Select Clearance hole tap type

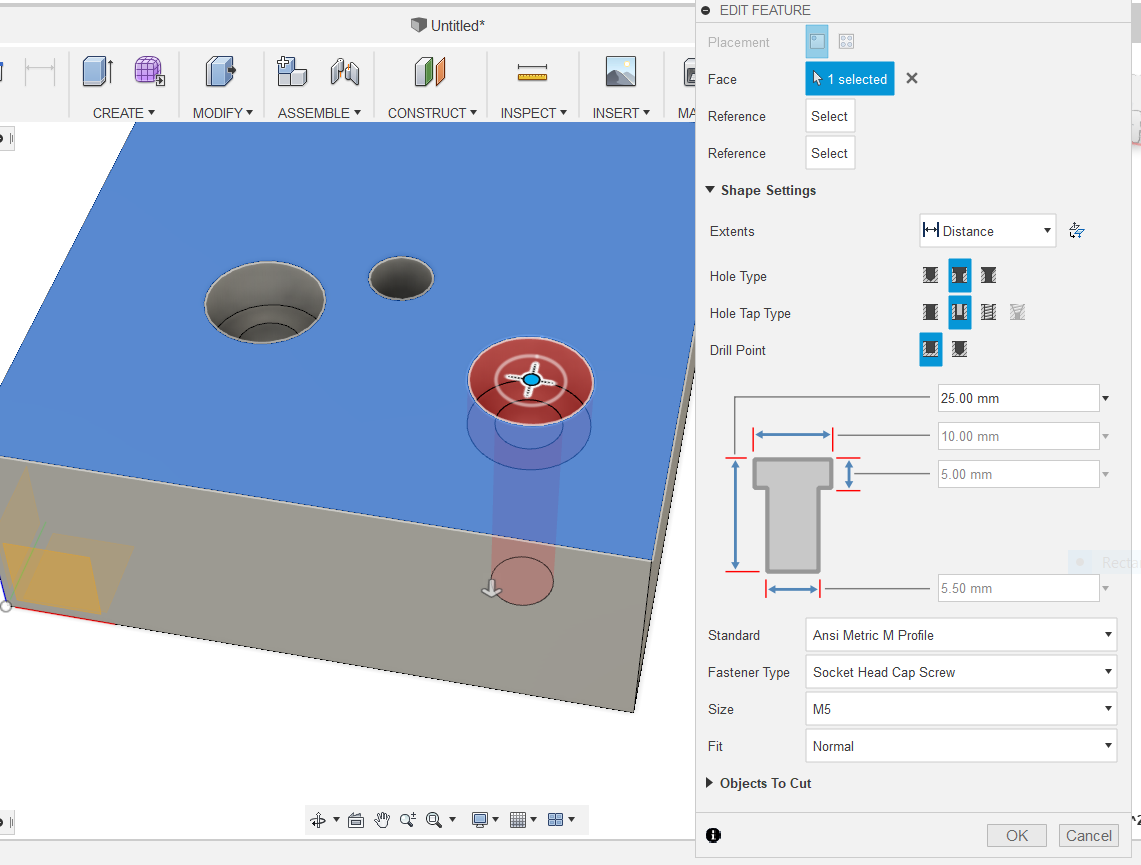(960, 312)
